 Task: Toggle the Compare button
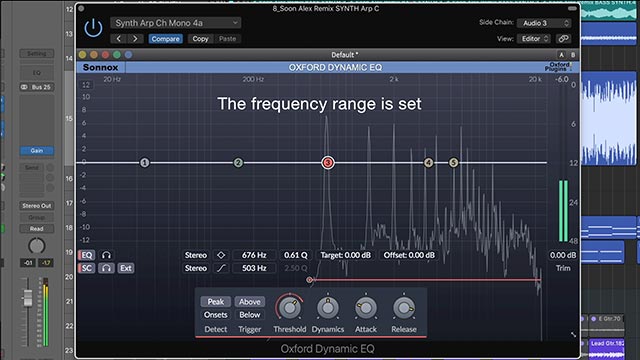coord(165,39)
